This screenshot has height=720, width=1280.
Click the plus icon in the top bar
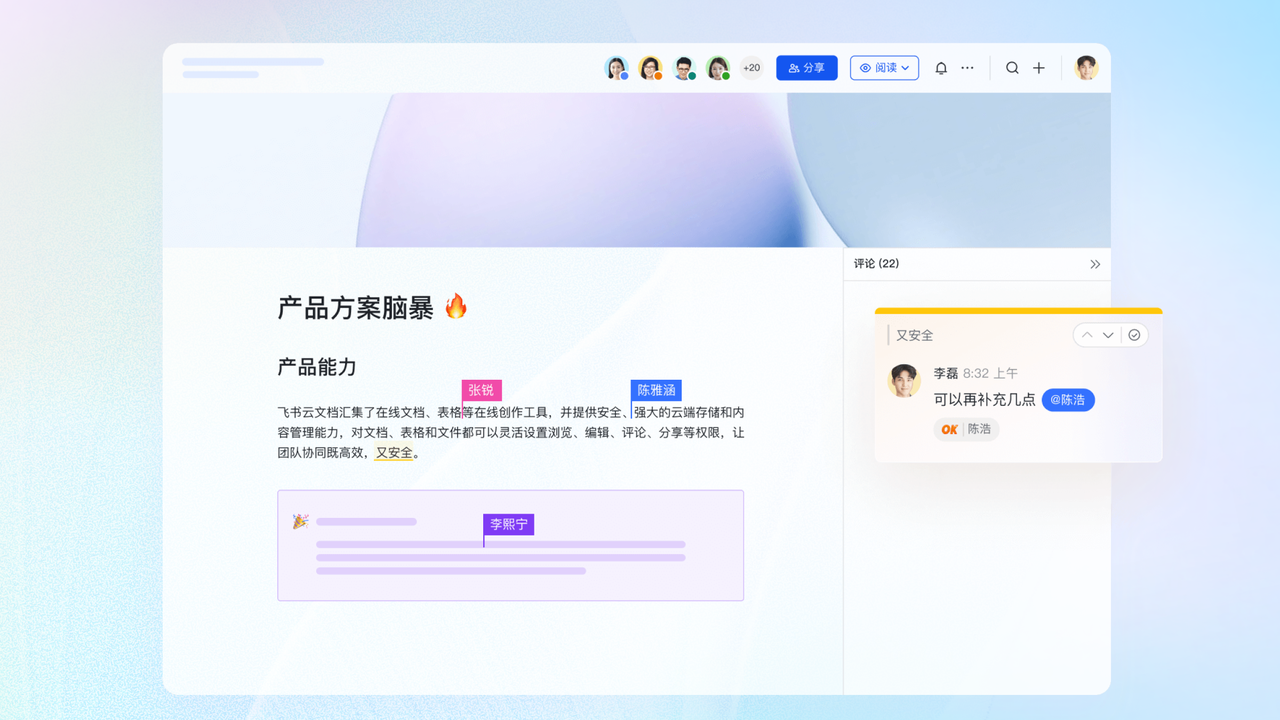click(x=1039, y=68)
